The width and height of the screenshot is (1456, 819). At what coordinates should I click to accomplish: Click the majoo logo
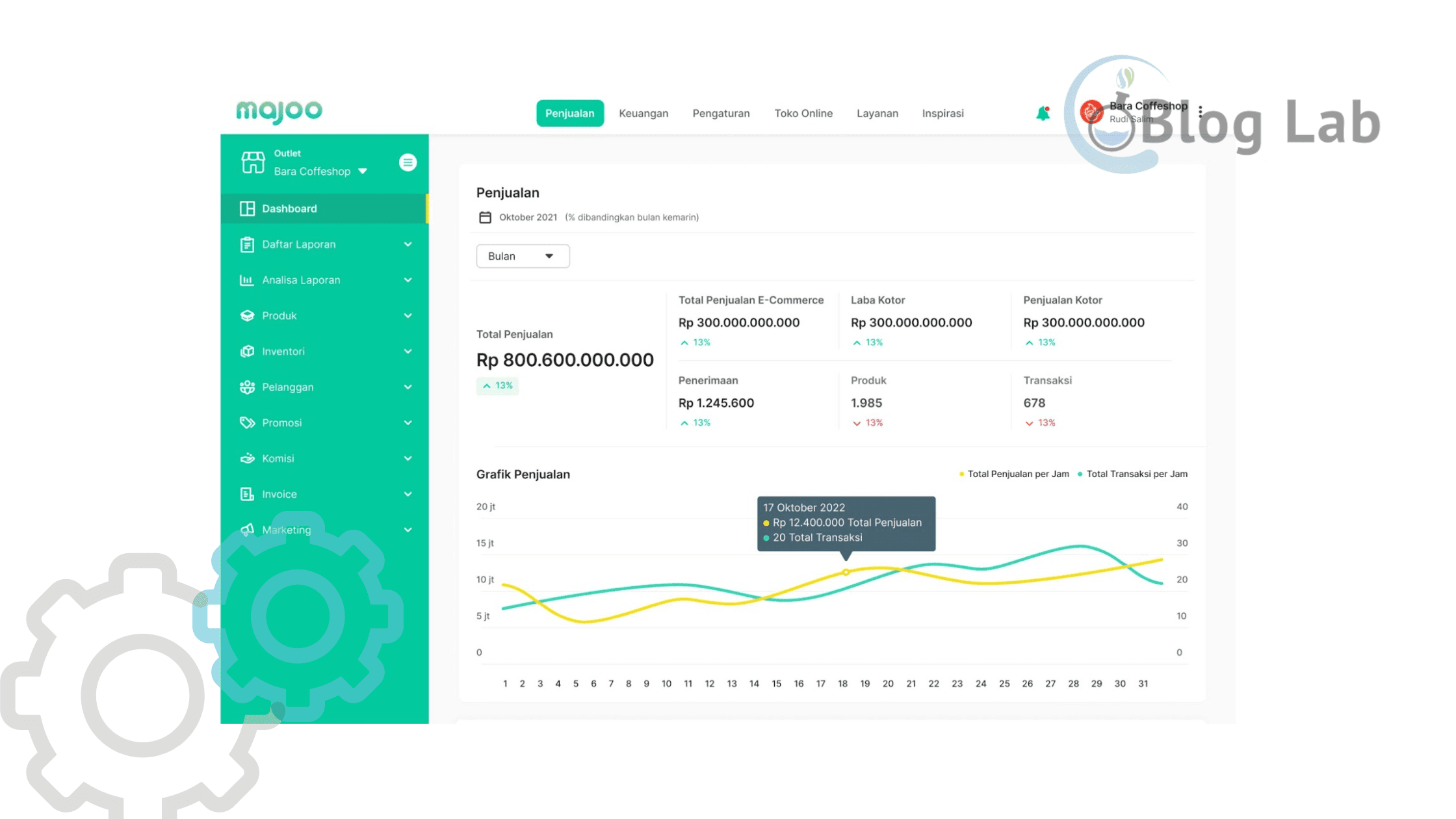(279, 111)
